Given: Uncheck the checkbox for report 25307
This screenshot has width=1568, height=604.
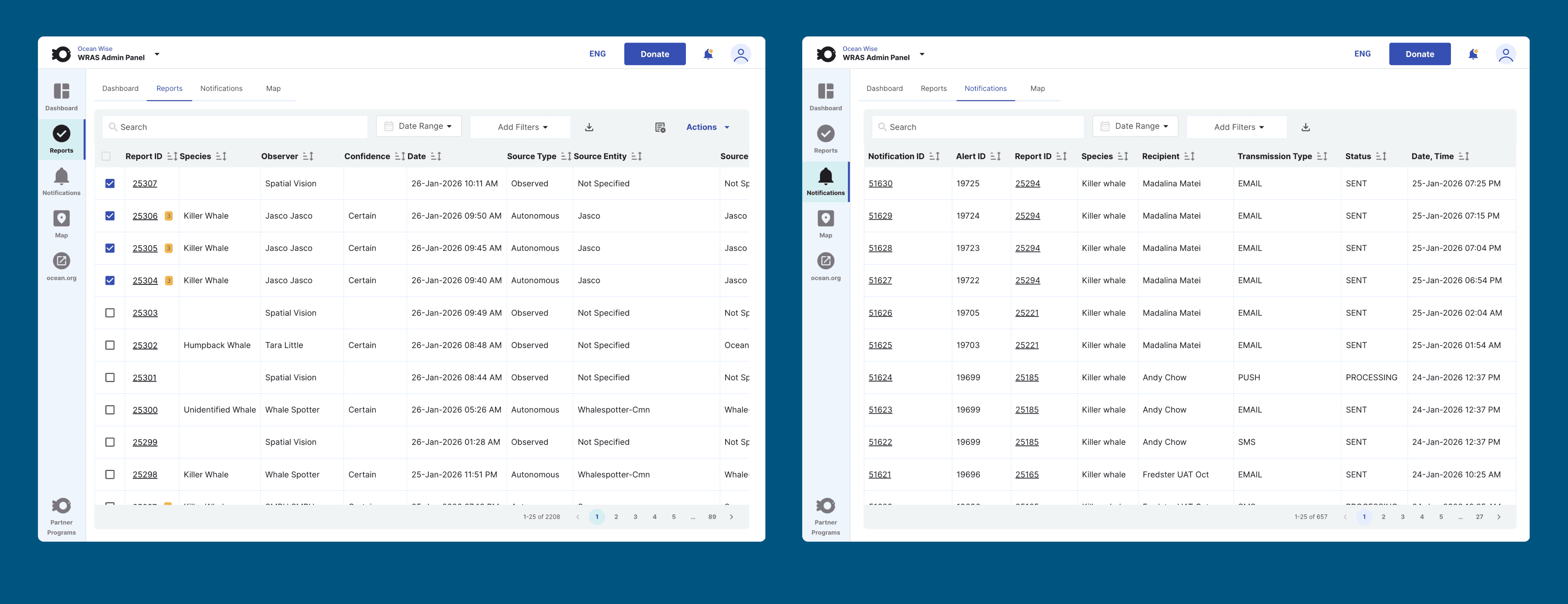Looking at the screenshot, I should click(109, 183).
